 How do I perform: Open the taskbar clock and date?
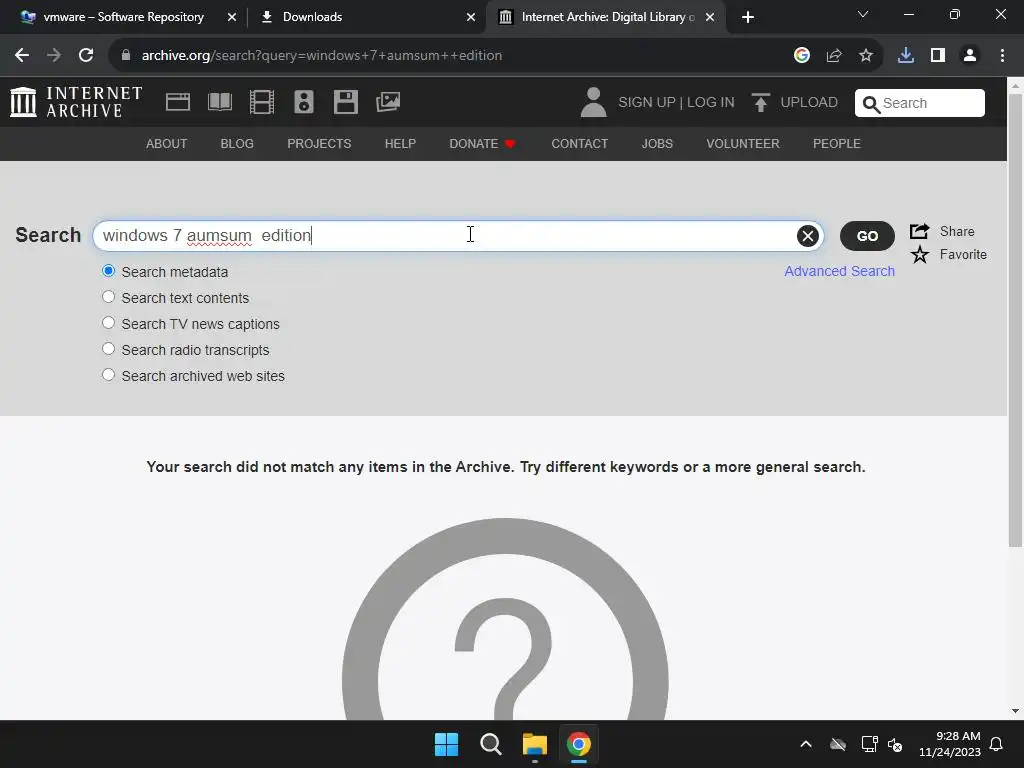click(950, 744)
